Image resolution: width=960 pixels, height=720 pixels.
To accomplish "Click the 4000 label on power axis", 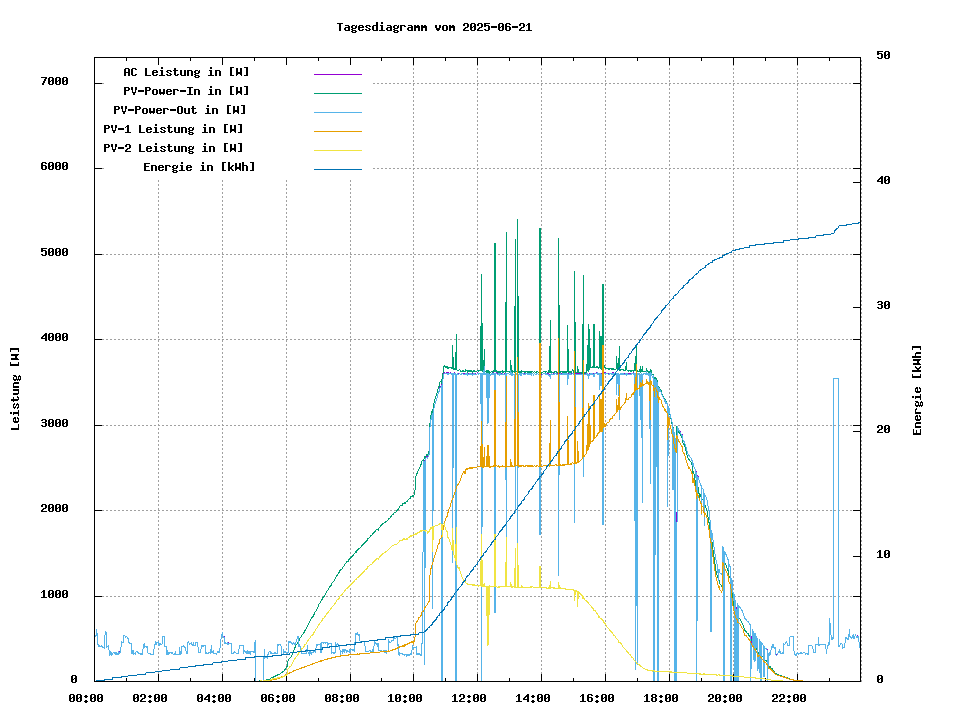I will [x=53, y=338].
